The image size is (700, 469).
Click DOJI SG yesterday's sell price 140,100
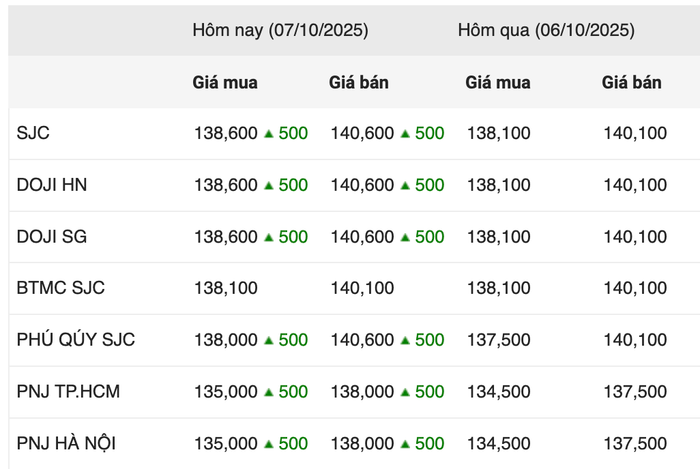[635, 237]
